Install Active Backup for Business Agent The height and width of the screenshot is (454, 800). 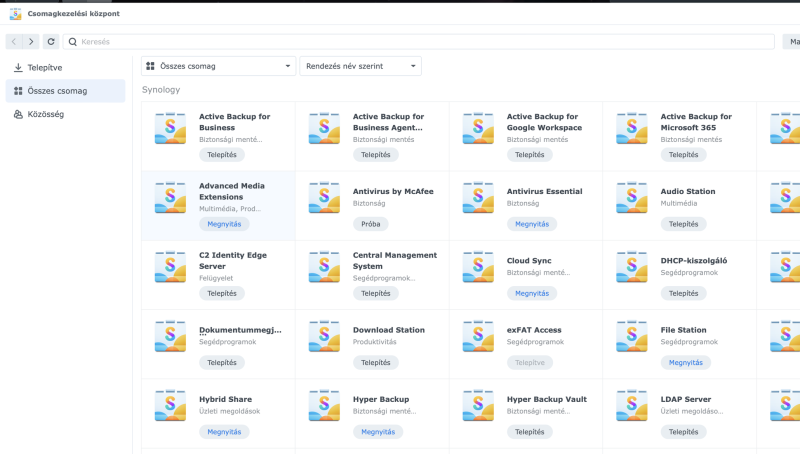(376, 155)
